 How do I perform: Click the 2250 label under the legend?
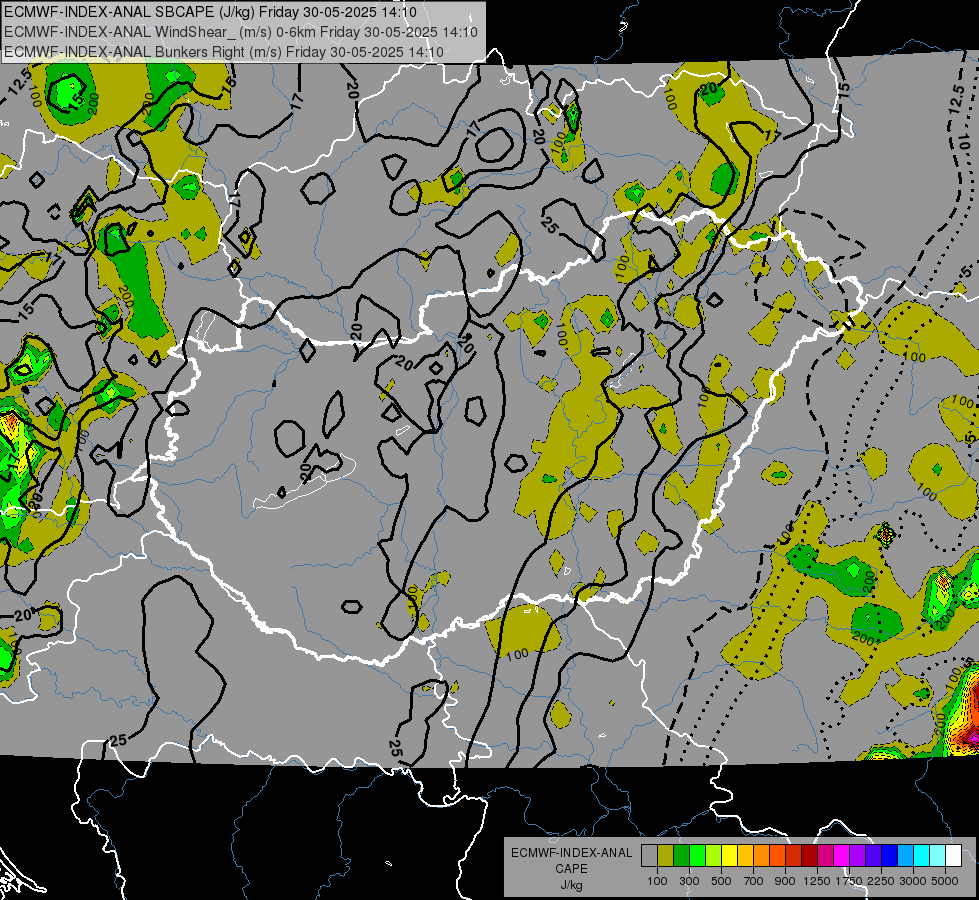tap(881, 881)
